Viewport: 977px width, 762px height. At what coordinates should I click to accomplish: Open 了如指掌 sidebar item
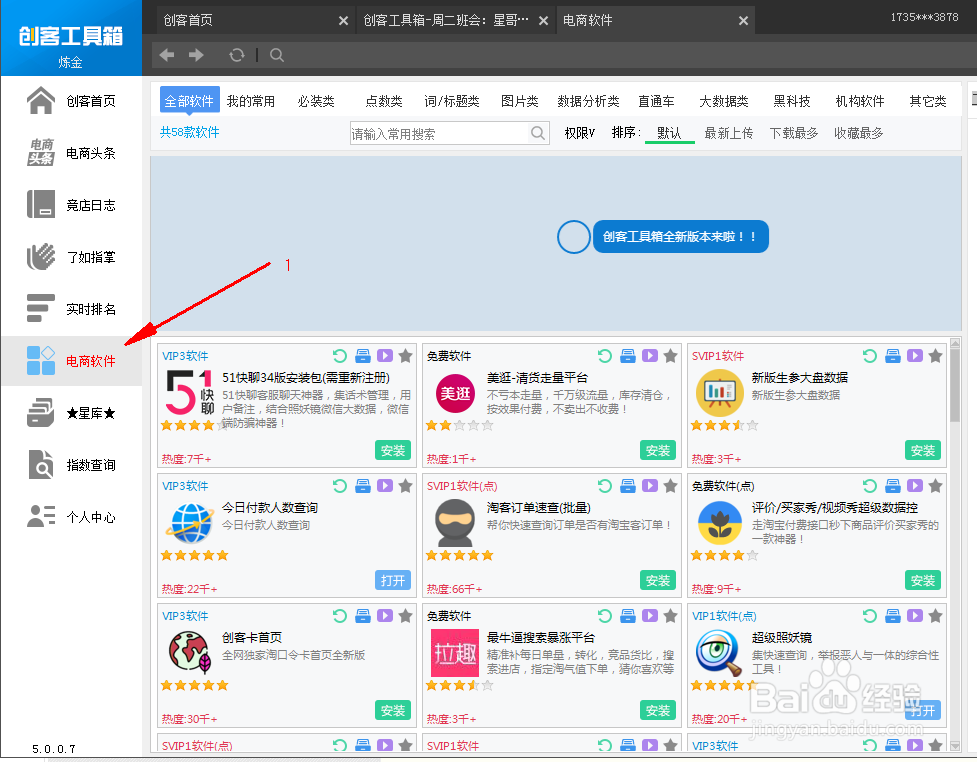point(71,257)
